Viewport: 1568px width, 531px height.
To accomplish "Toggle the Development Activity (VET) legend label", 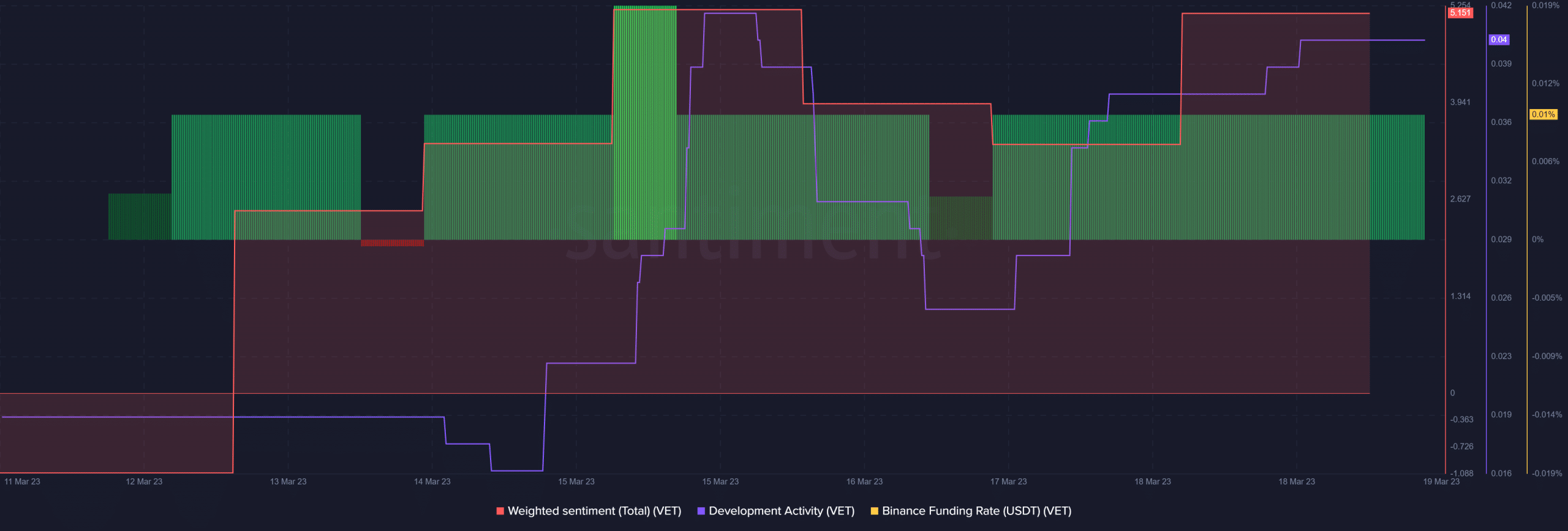I will tap(781, 511).
